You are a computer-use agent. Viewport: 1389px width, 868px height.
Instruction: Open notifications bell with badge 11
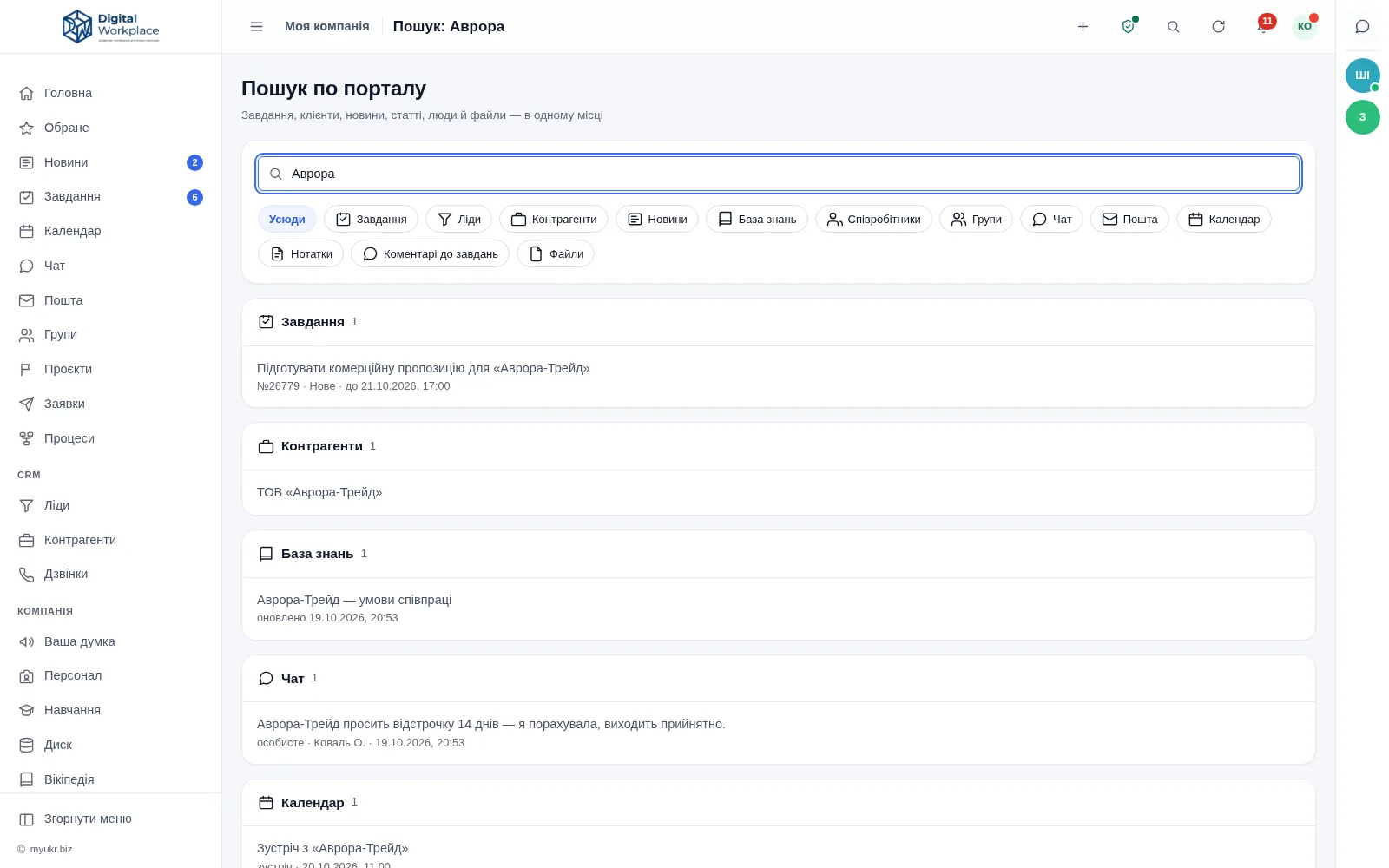click(x=1263, y=26)
